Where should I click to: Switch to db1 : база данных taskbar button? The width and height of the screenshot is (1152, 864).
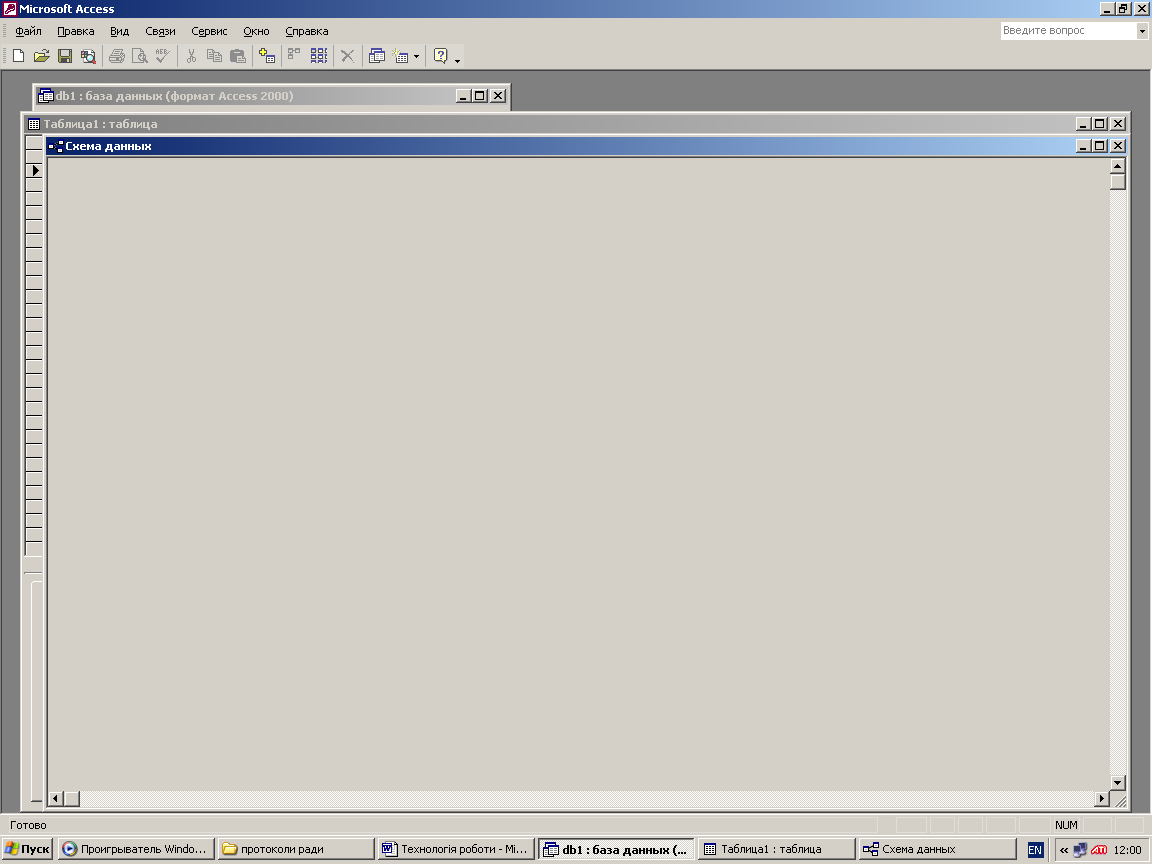(616, 850)
